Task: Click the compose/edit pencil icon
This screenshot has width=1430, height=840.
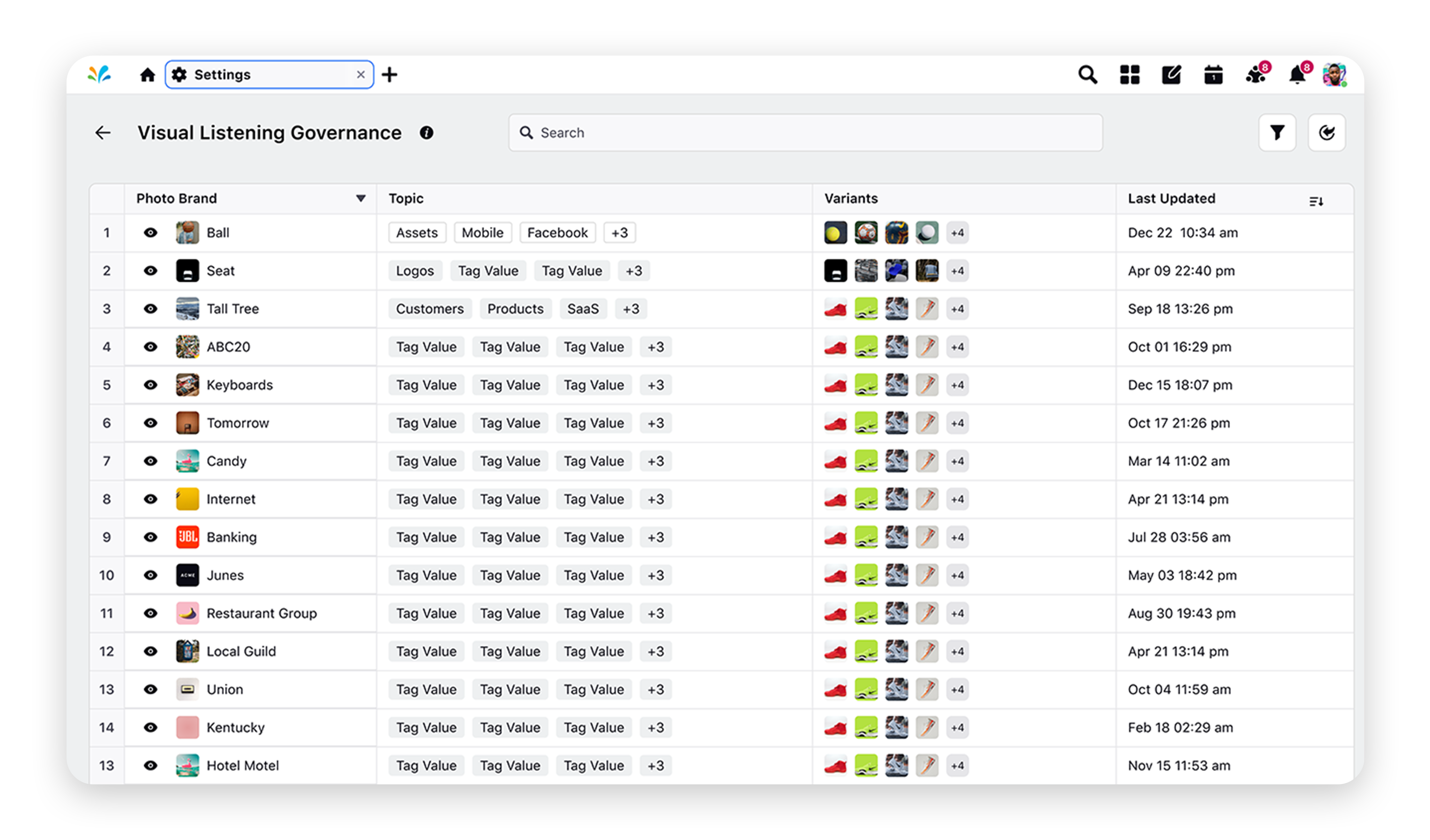Action: click(x=1171, y=74)
